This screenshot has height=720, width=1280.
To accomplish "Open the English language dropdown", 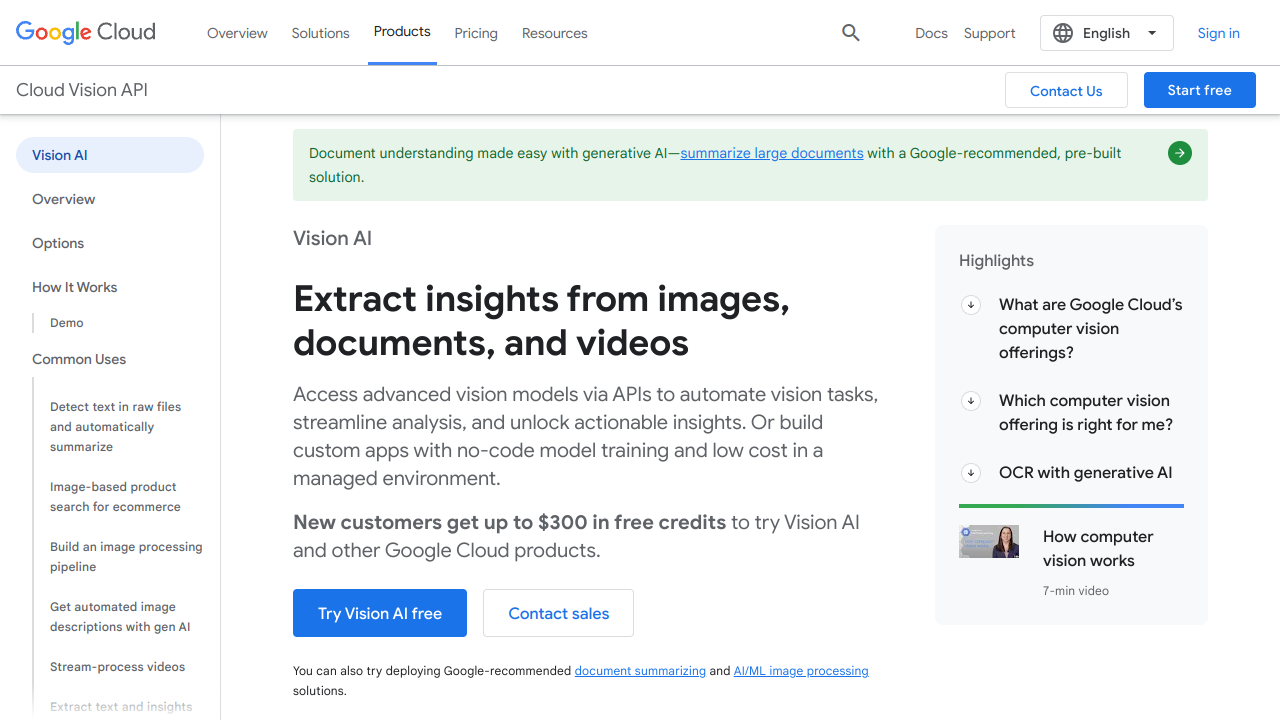I will pyautogui.click(x=1107, y=33).
